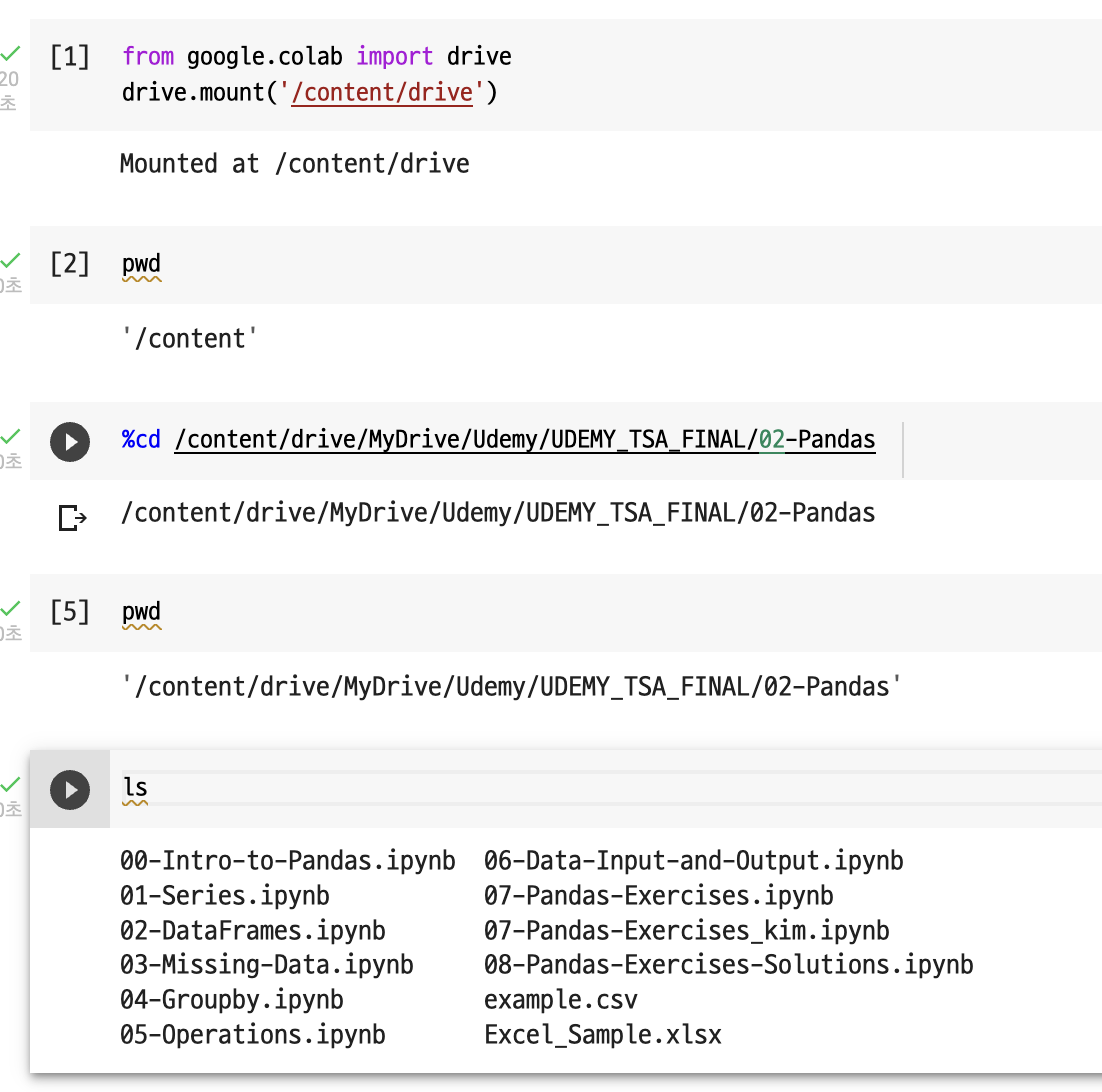
Task: Click the green checkmark beside the ls cell
Action: click(10, 784)
